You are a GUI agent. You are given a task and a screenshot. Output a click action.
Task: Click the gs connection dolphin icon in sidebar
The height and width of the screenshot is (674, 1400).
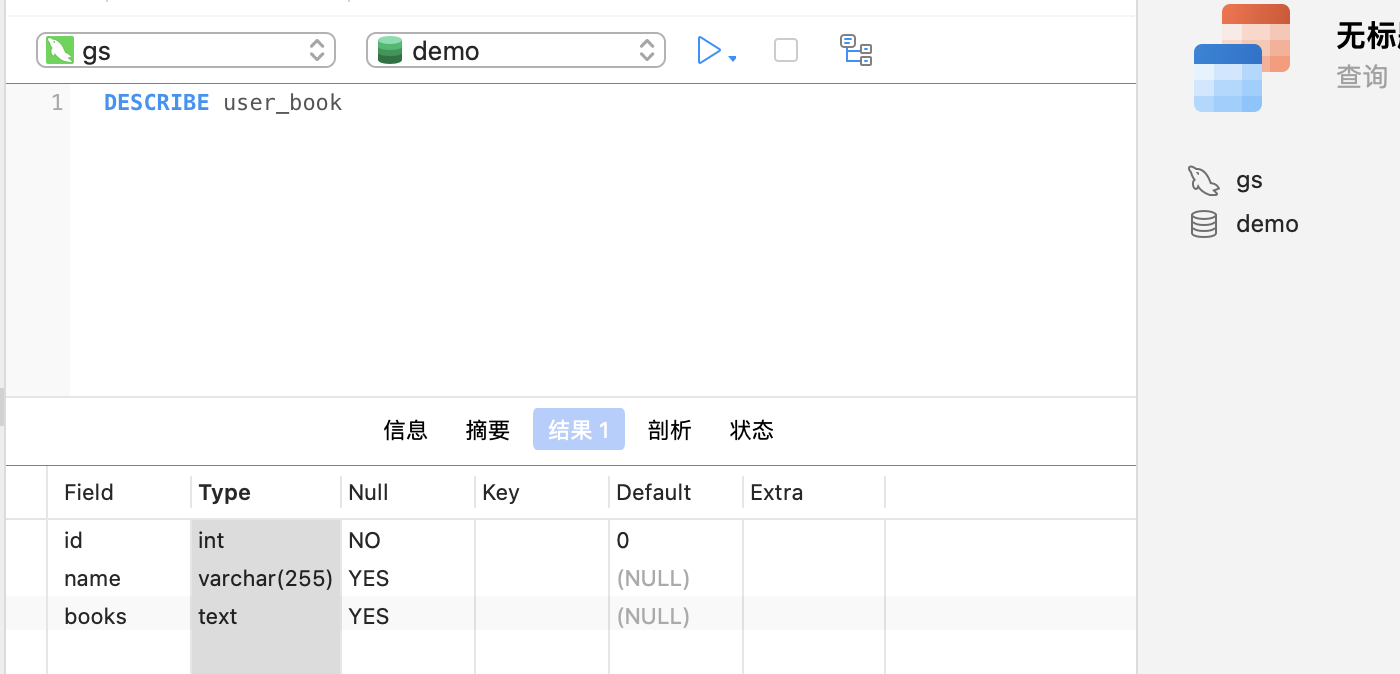pos(1203,181)
